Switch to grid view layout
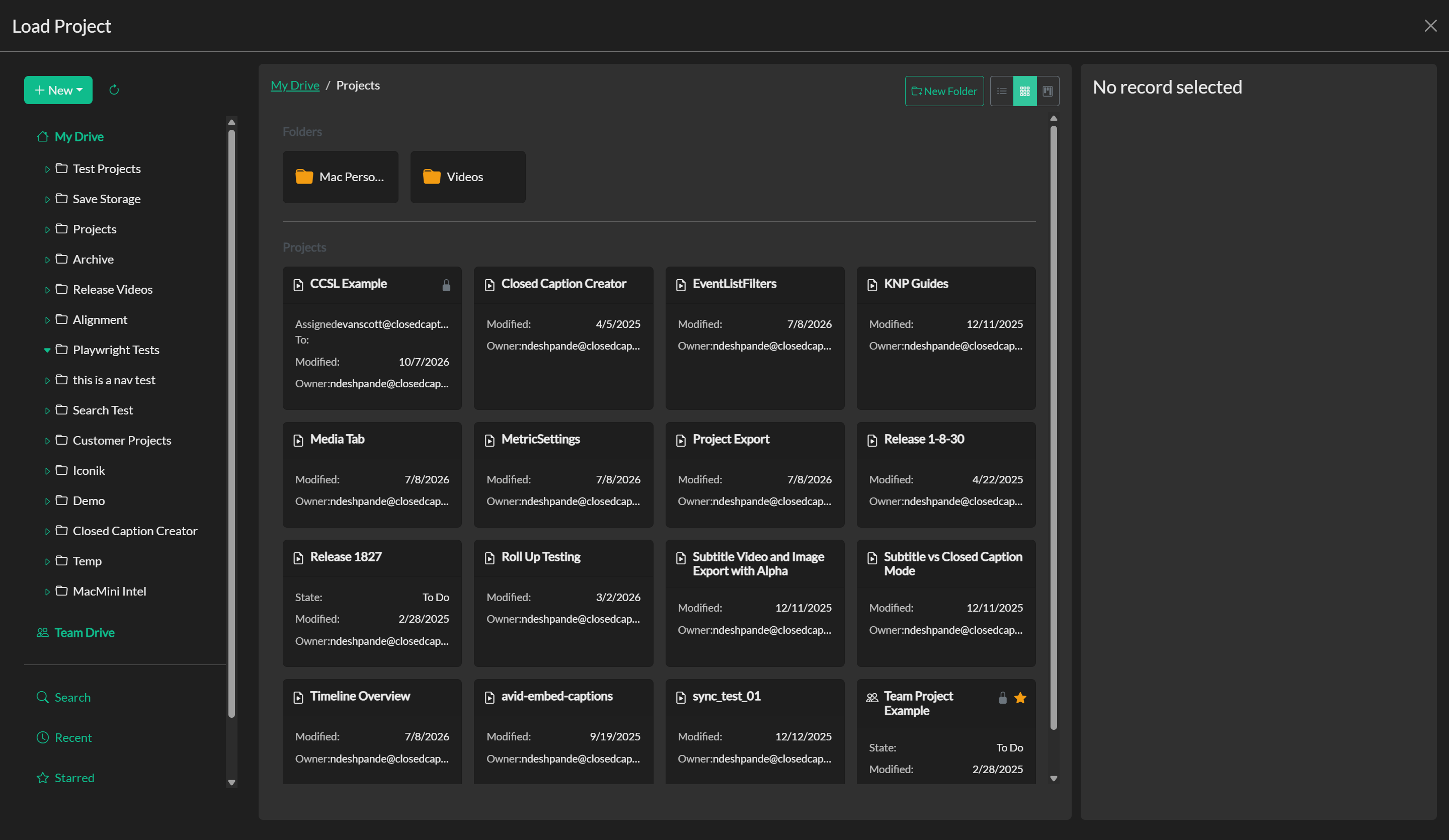This screenshot has width=1449, height=840. pyautogui.click(x=1025, y=91)
